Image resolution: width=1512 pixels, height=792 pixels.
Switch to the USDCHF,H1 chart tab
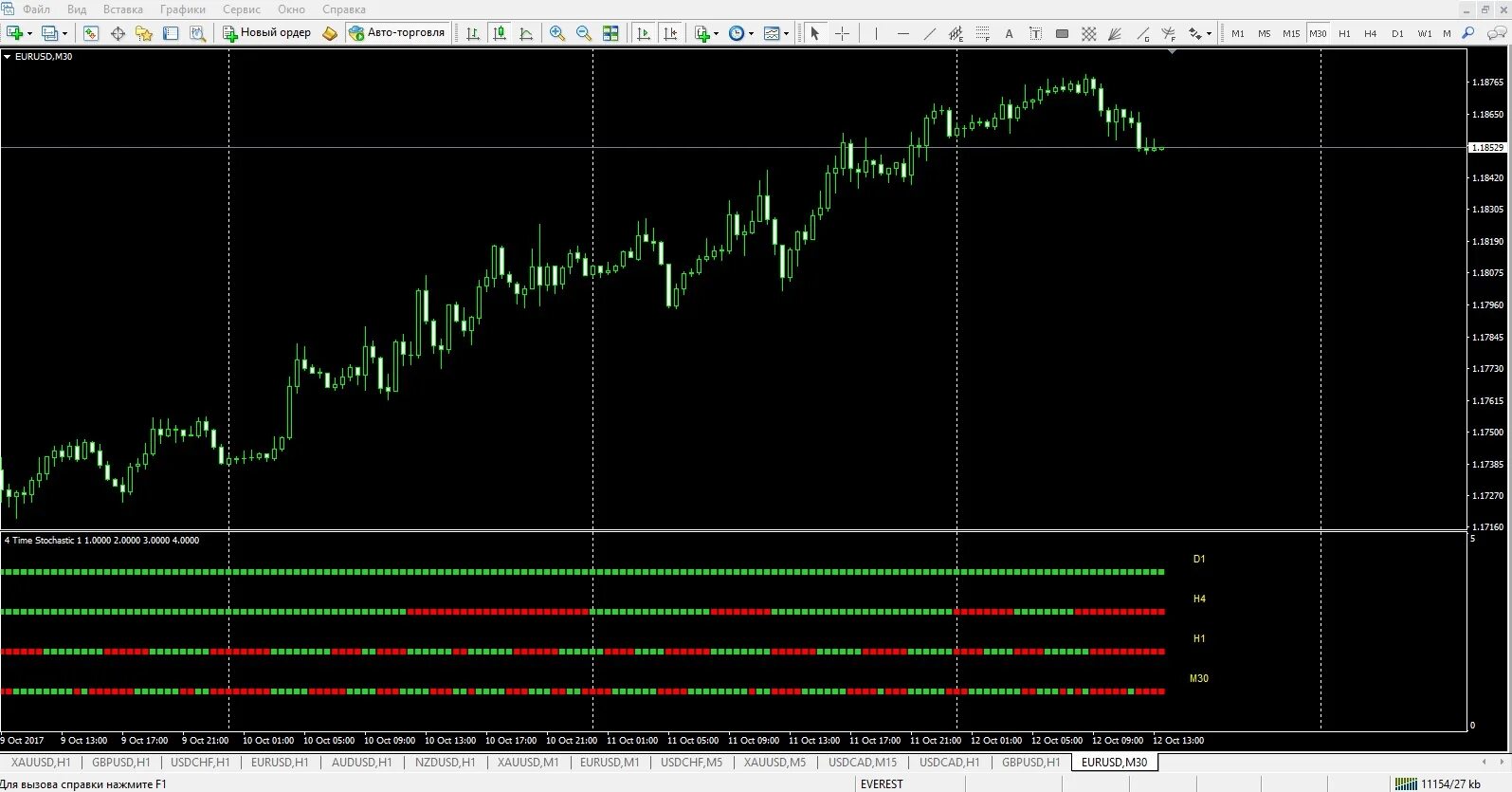[200, 763]
